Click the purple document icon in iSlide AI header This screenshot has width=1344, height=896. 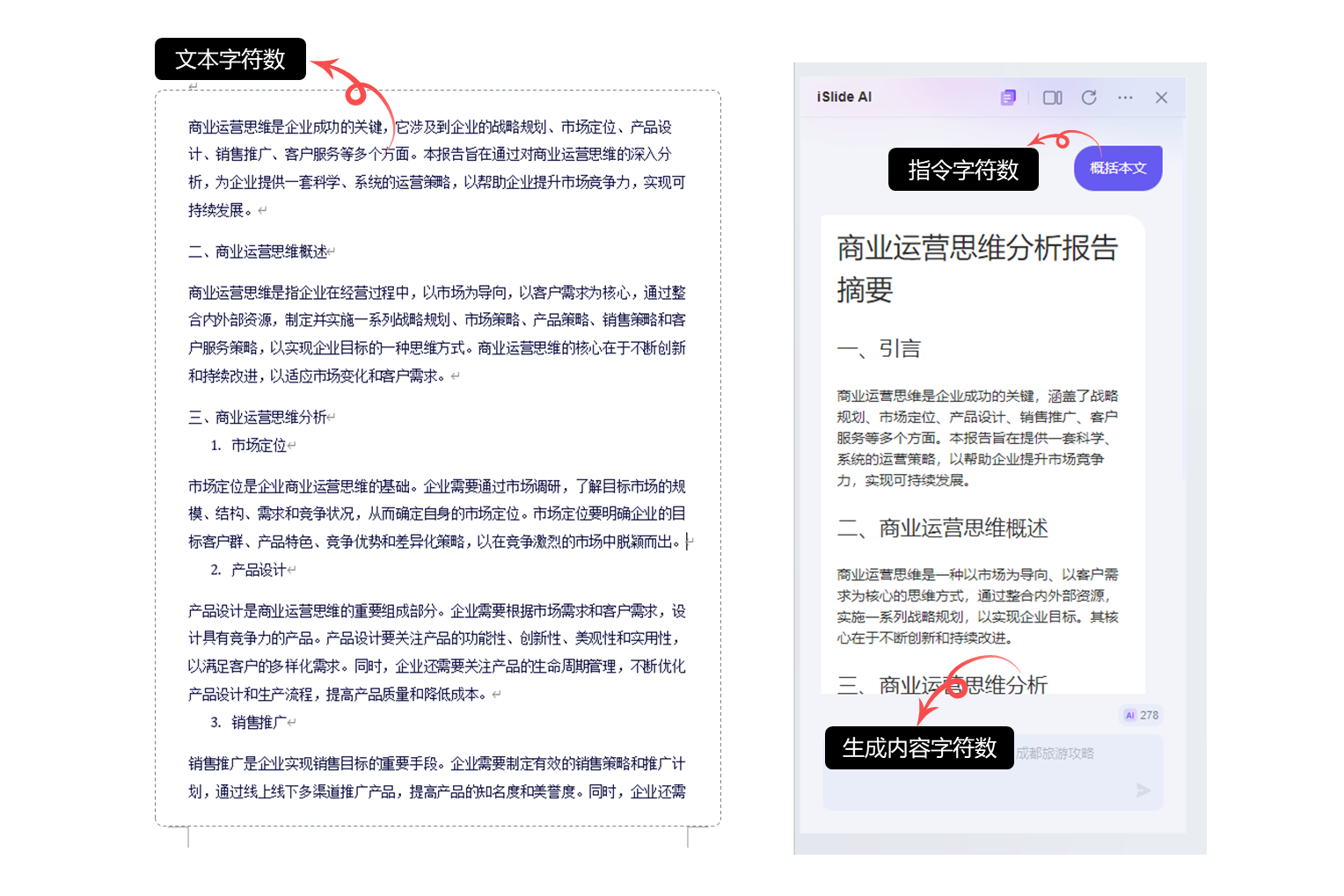(x=1008, y=98)
